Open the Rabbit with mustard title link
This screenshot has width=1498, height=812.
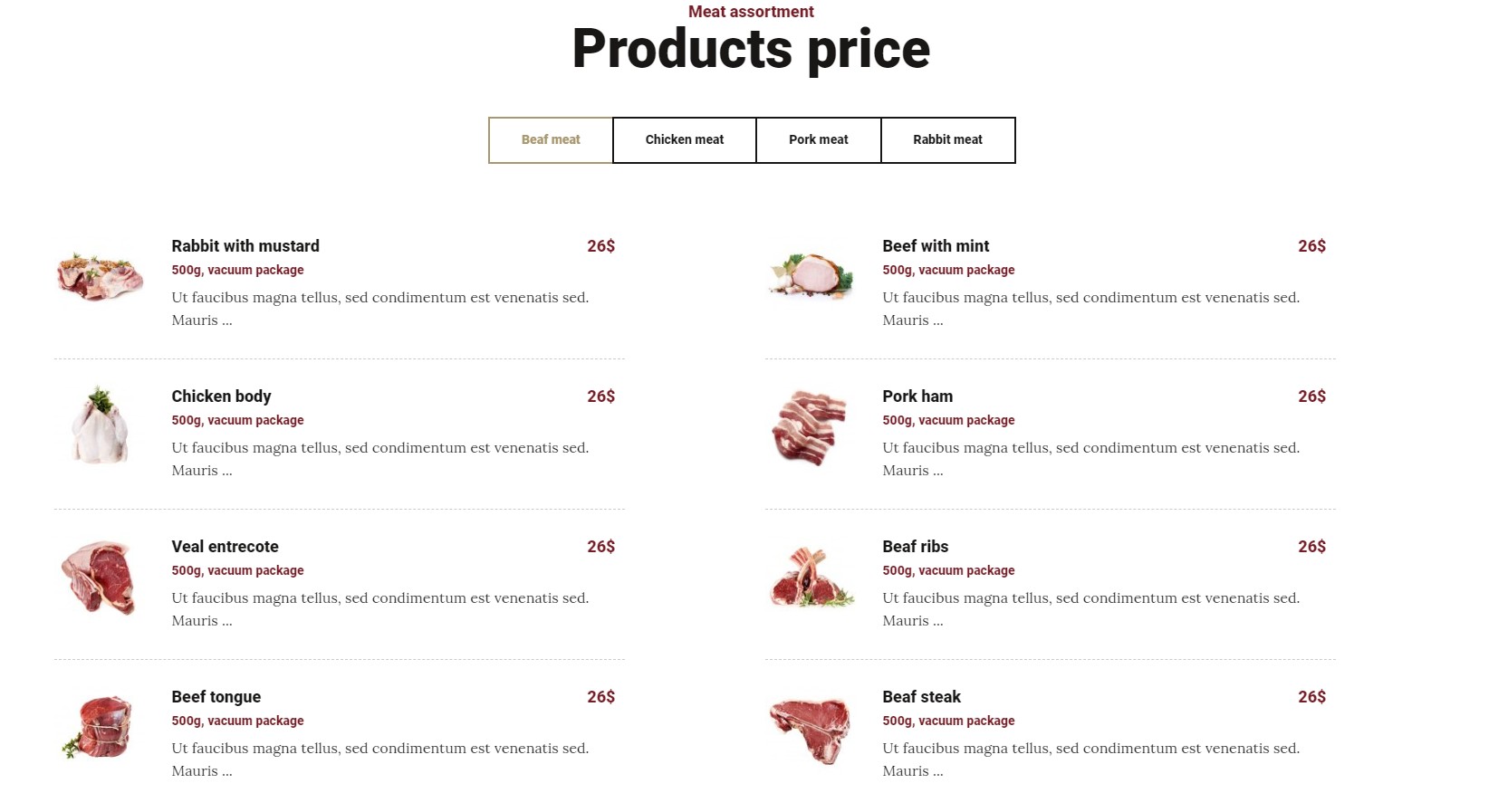[245, 246]
